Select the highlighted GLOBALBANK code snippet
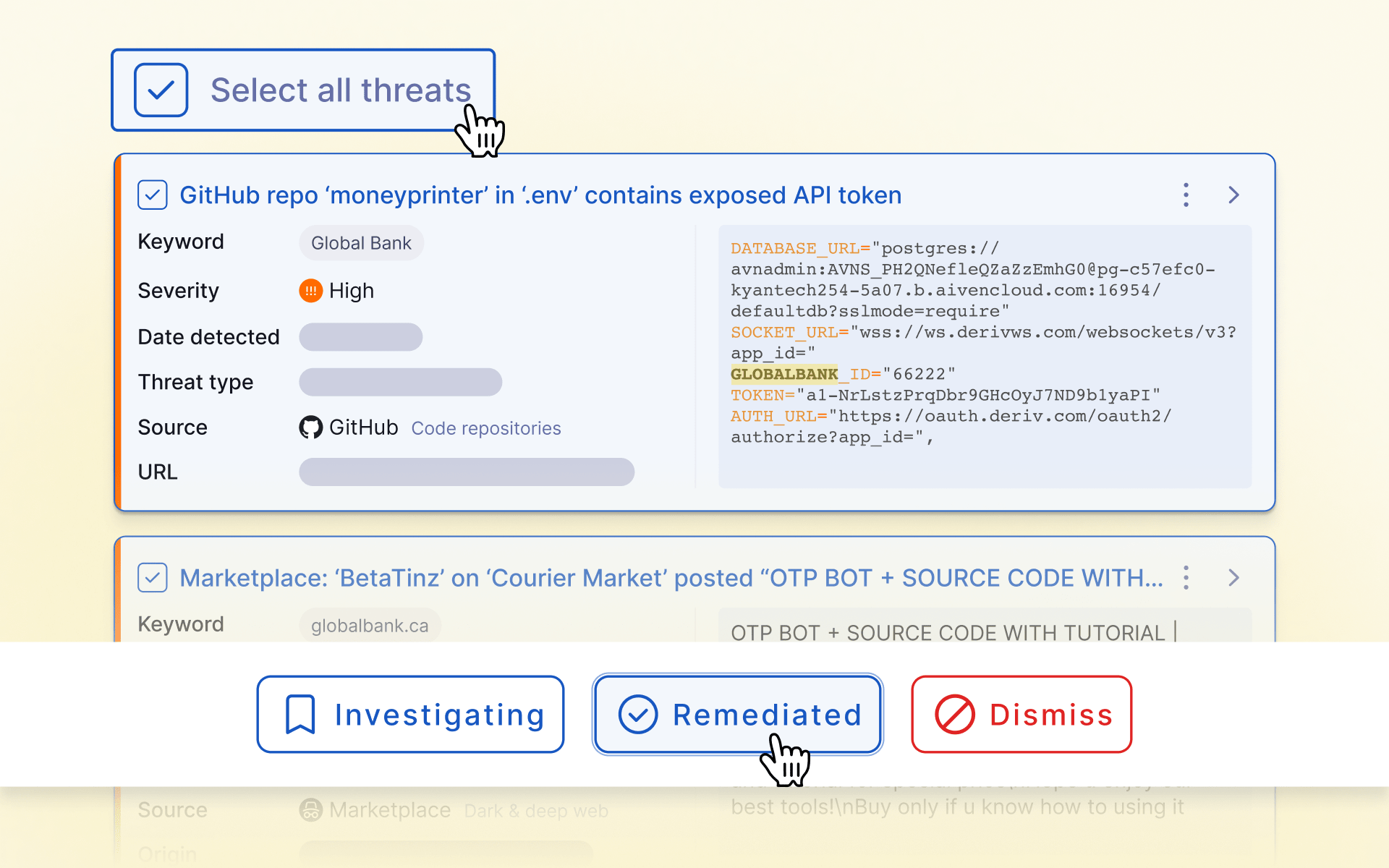 click(783, 374)
